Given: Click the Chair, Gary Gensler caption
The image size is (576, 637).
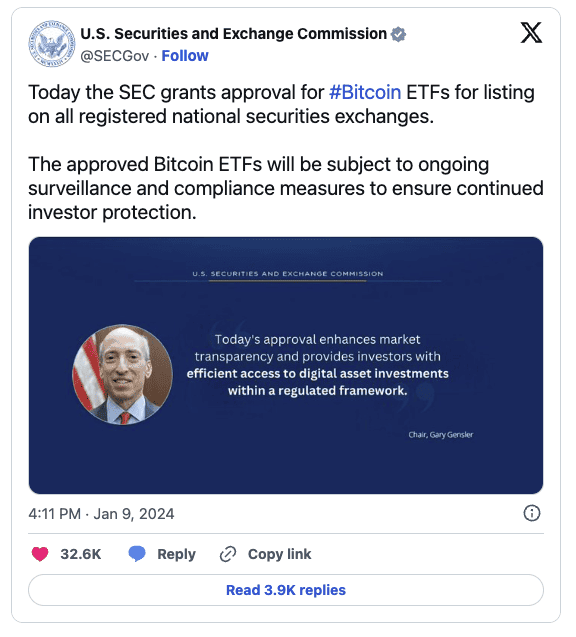Looking at the screenshot, I should pyautogui.click(x=441, y=435).
